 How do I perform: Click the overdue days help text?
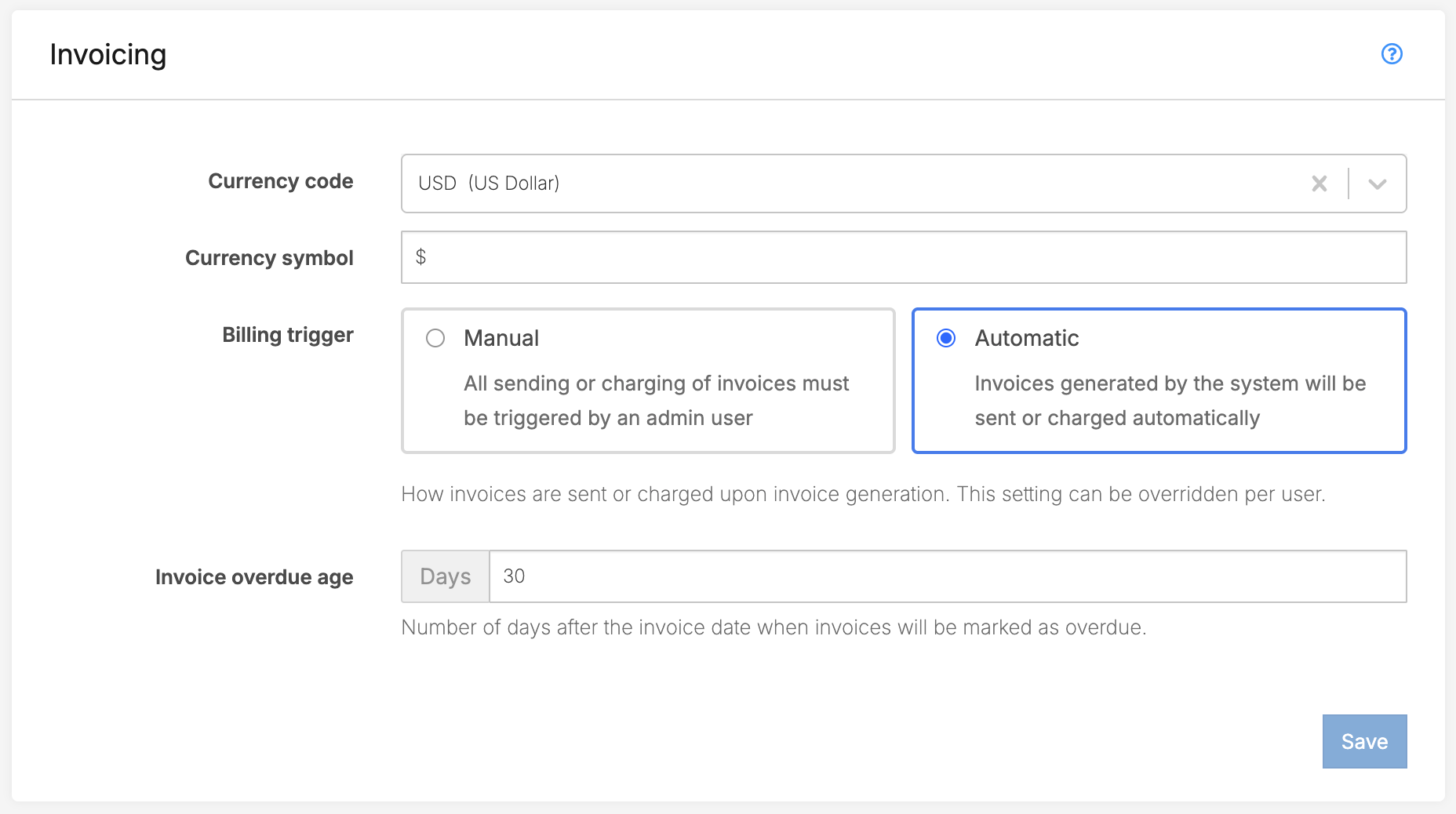(x=773, y=627)
